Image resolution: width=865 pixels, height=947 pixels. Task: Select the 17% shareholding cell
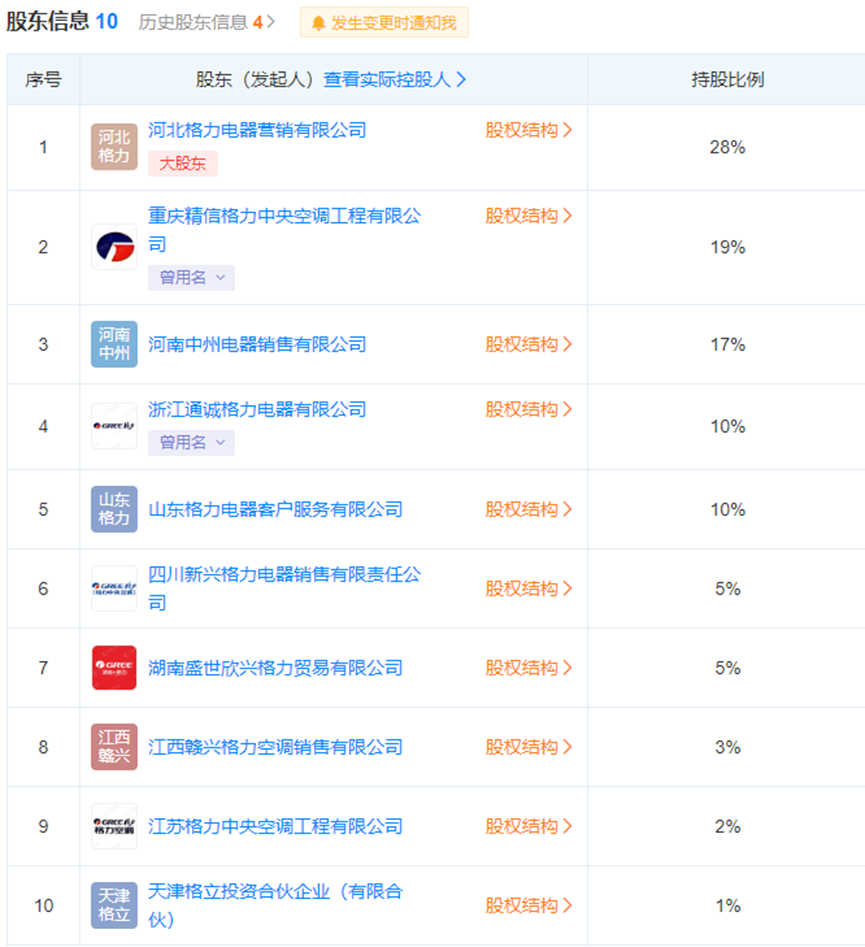click(x=727, y=344)
